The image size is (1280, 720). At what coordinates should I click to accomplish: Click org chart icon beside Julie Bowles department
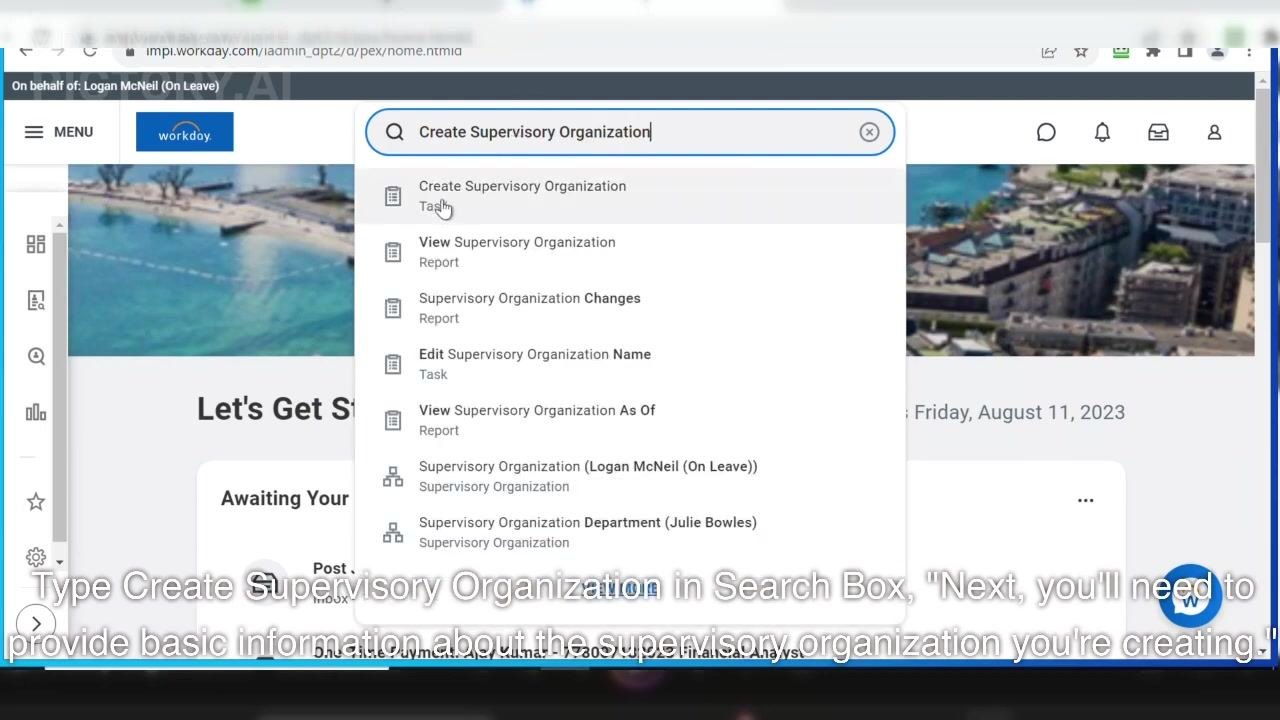click(x=393, y=533)
